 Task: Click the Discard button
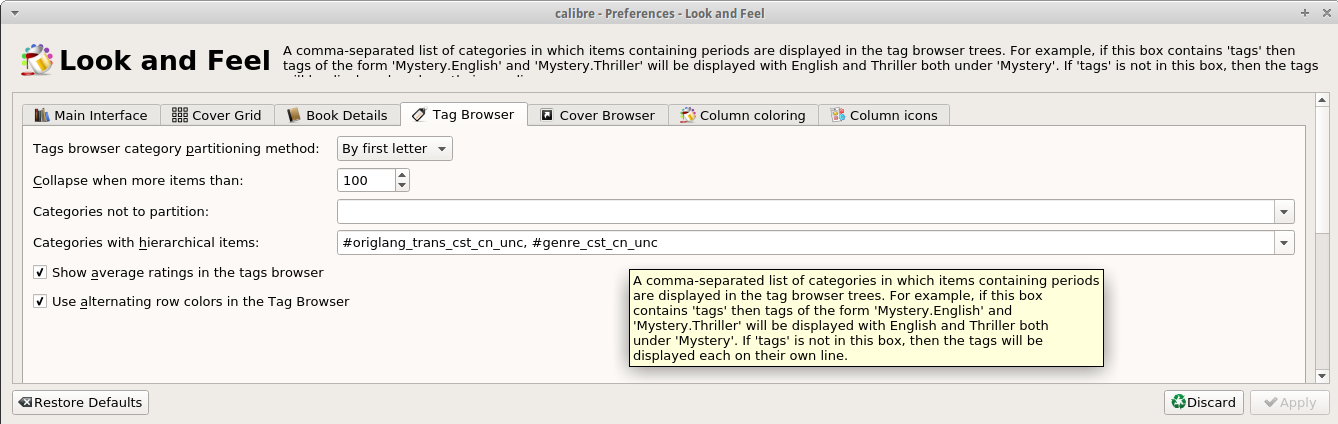(x=1204, y=402)
